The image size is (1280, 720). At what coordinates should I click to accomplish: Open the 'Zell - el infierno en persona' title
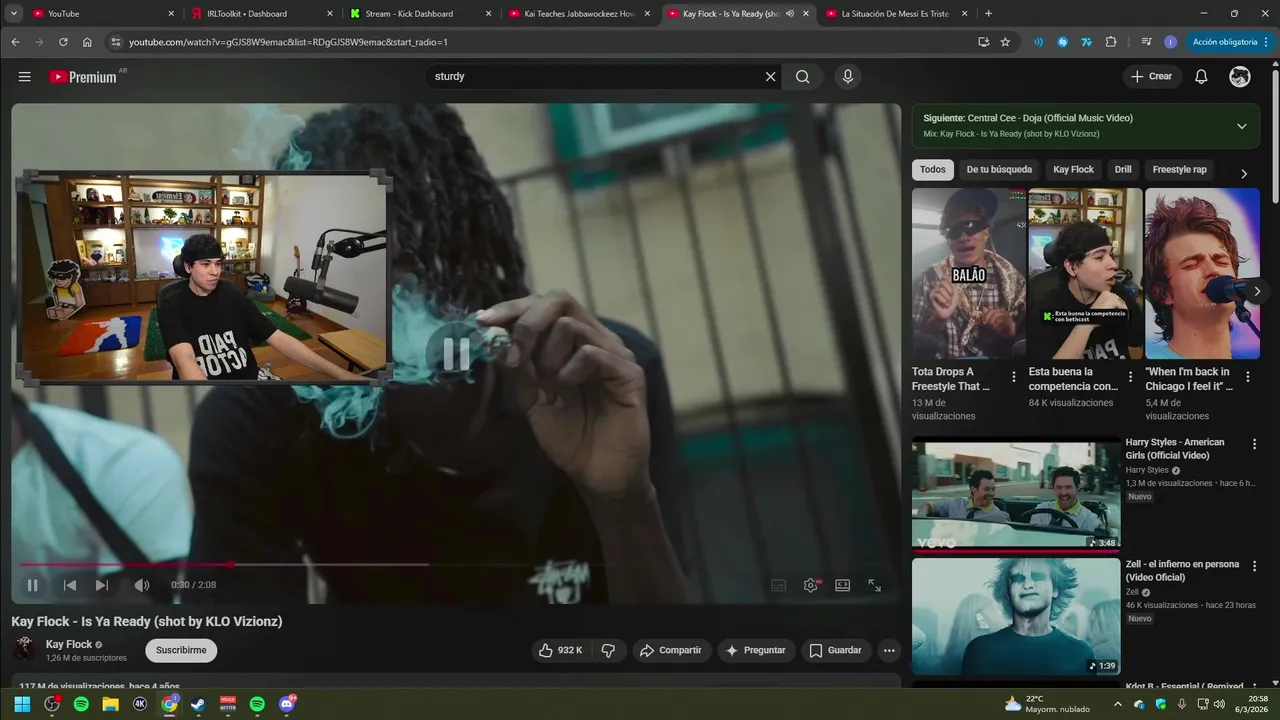[x=1182, y=571]
